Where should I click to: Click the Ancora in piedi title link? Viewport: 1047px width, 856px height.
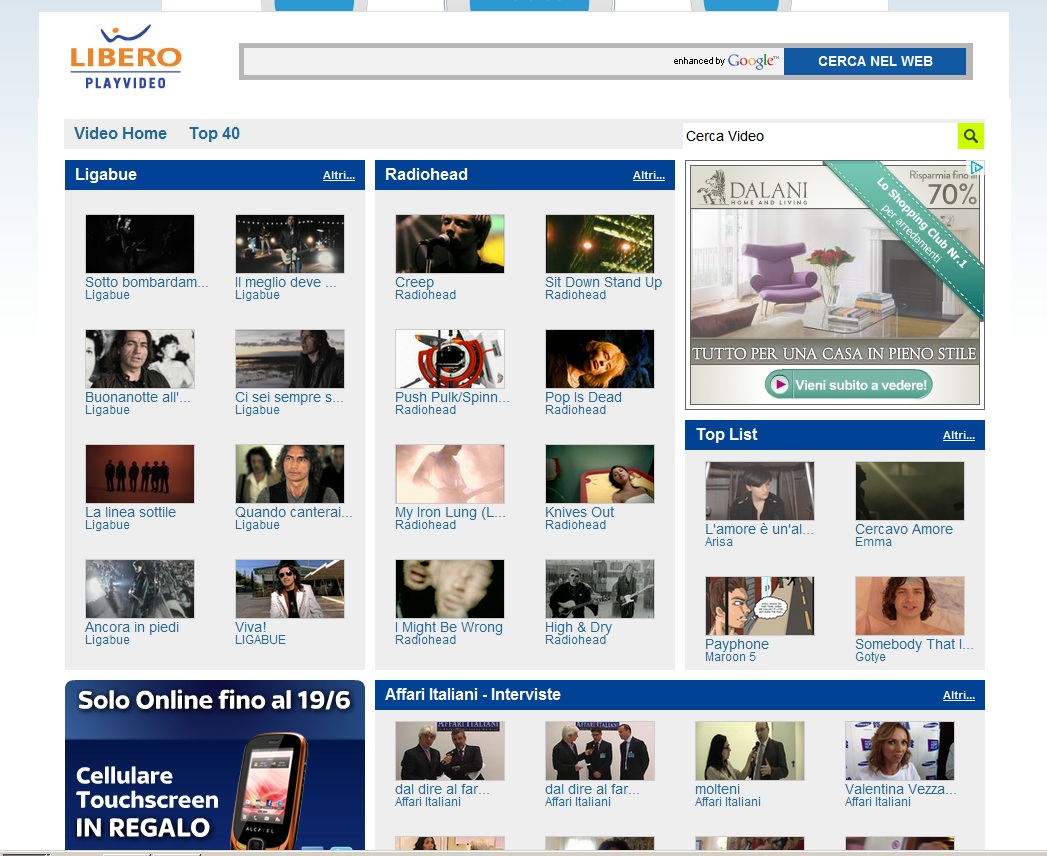coord(132,628)
